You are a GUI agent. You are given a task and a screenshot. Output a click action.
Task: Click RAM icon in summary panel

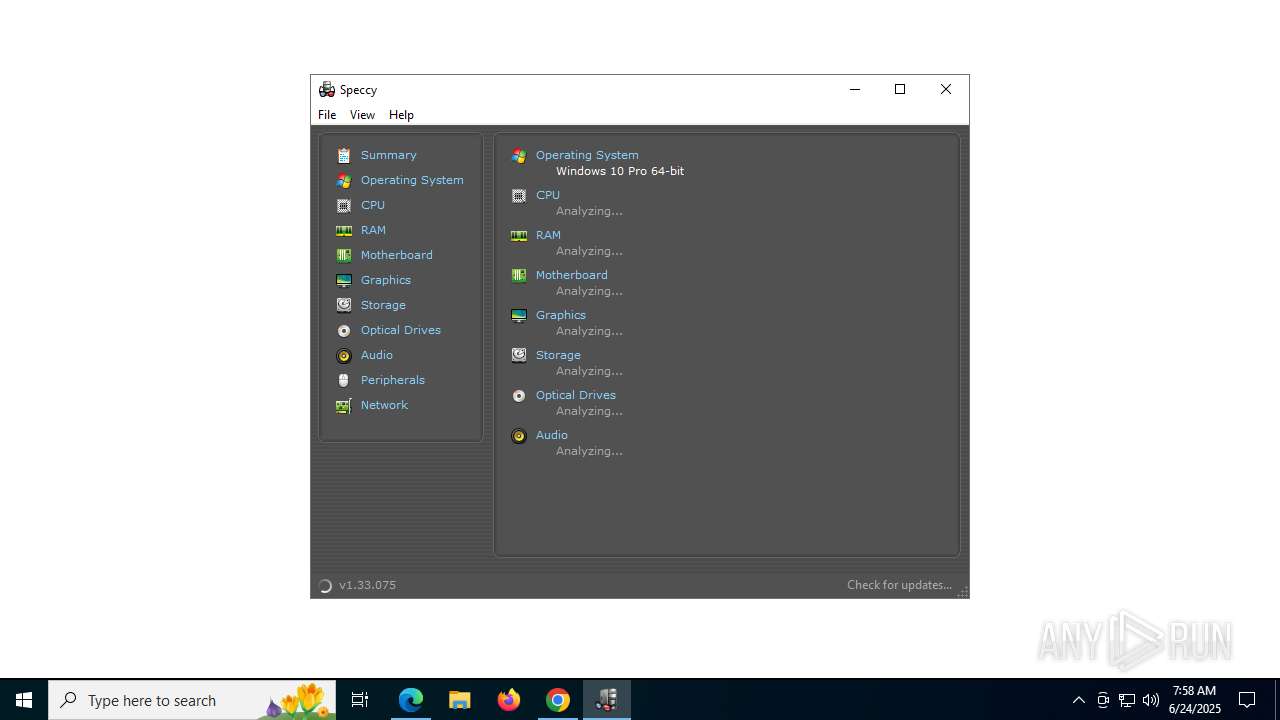click(519, 235)
